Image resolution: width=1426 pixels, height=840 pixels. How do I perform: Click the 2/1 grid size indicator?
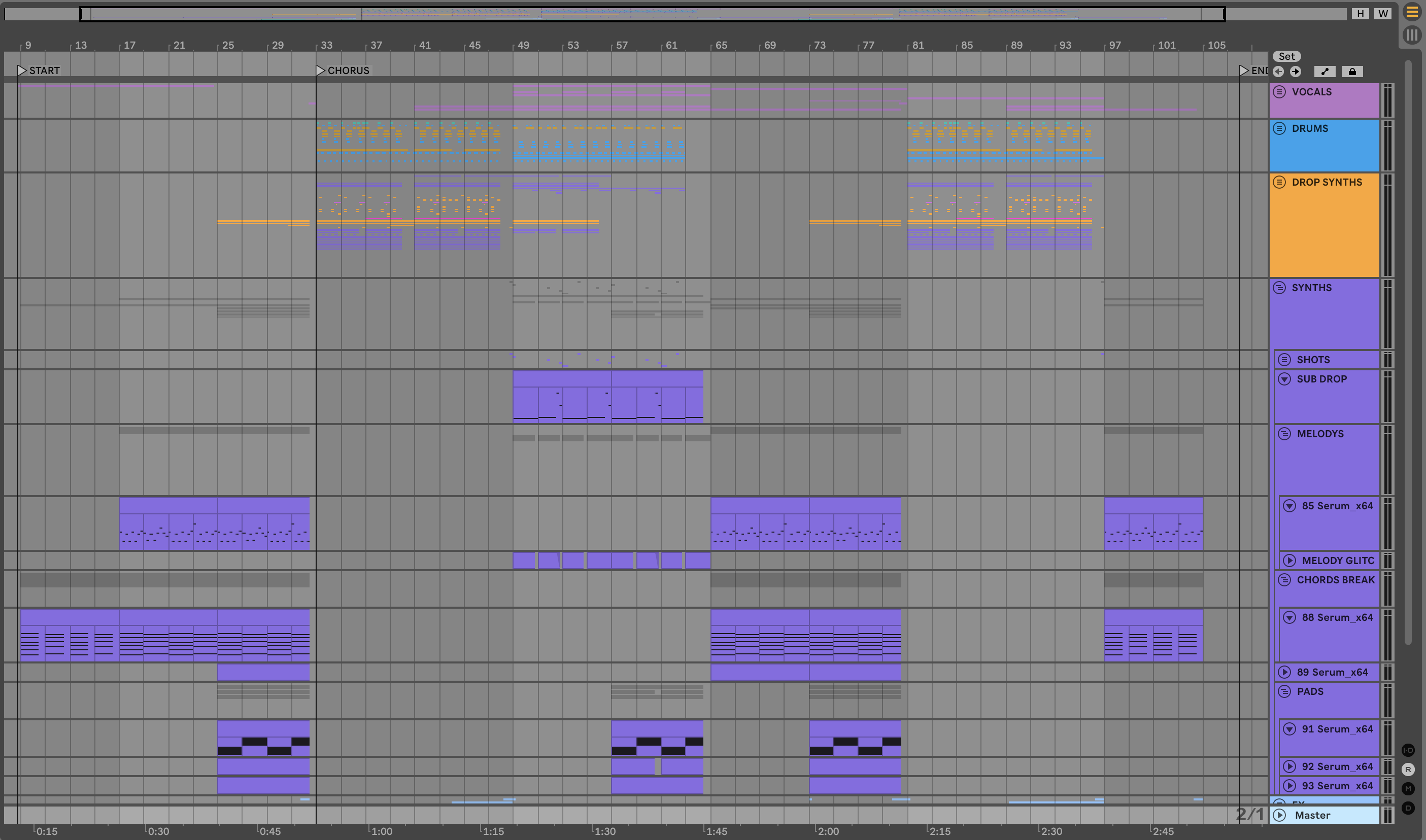click(x=1249, y=814)
